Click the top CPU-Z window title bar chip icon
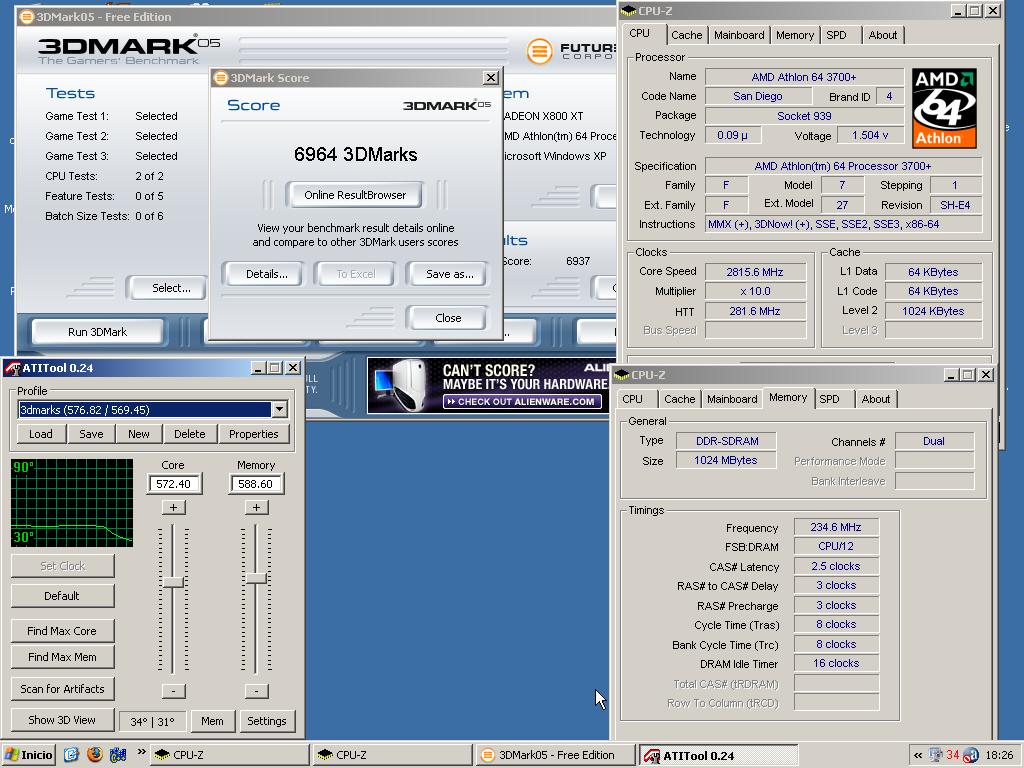 pyautogui.click(x=628, y=11)
